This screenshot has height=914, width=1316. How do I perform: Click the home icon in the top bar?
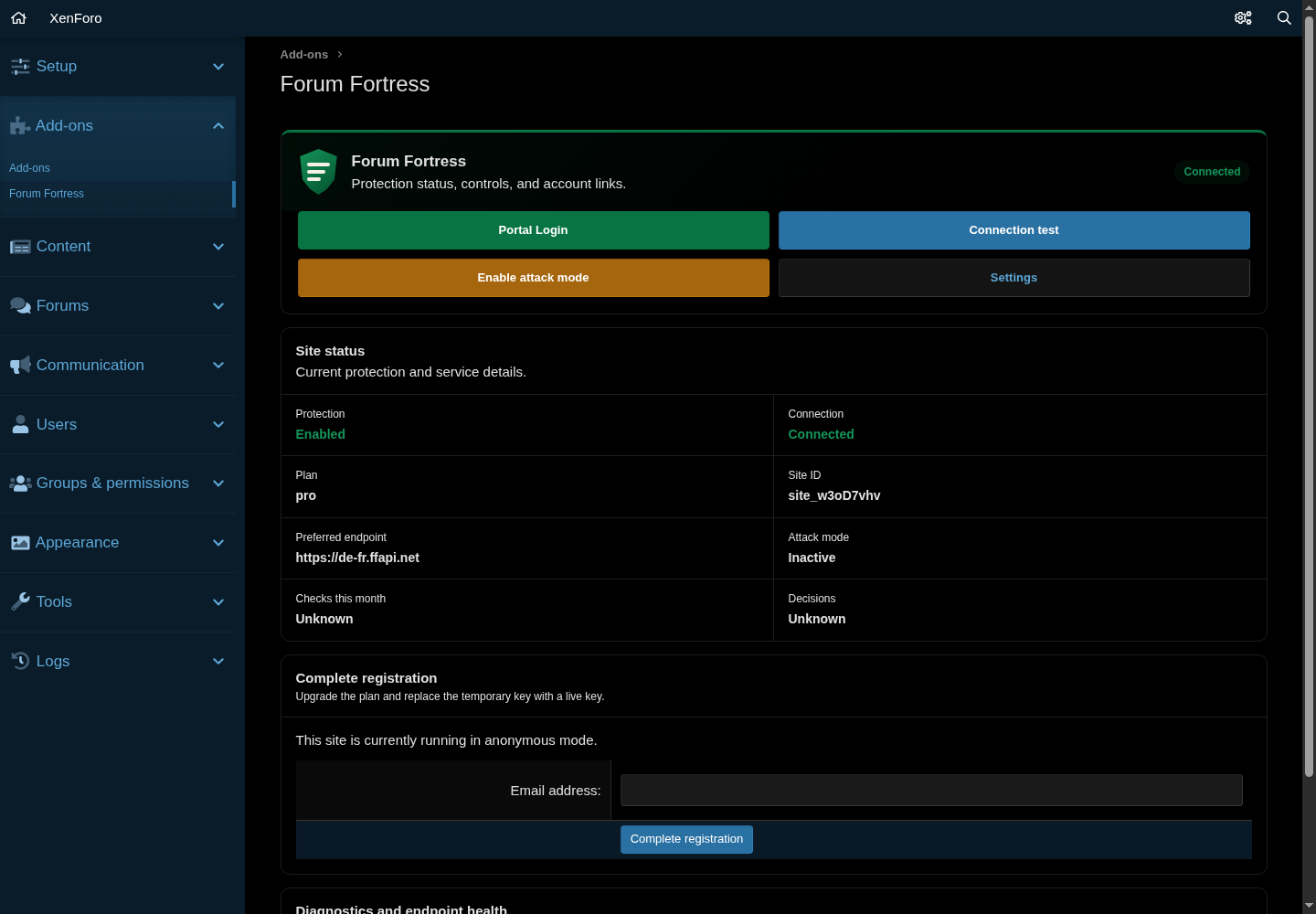[18, 18]
